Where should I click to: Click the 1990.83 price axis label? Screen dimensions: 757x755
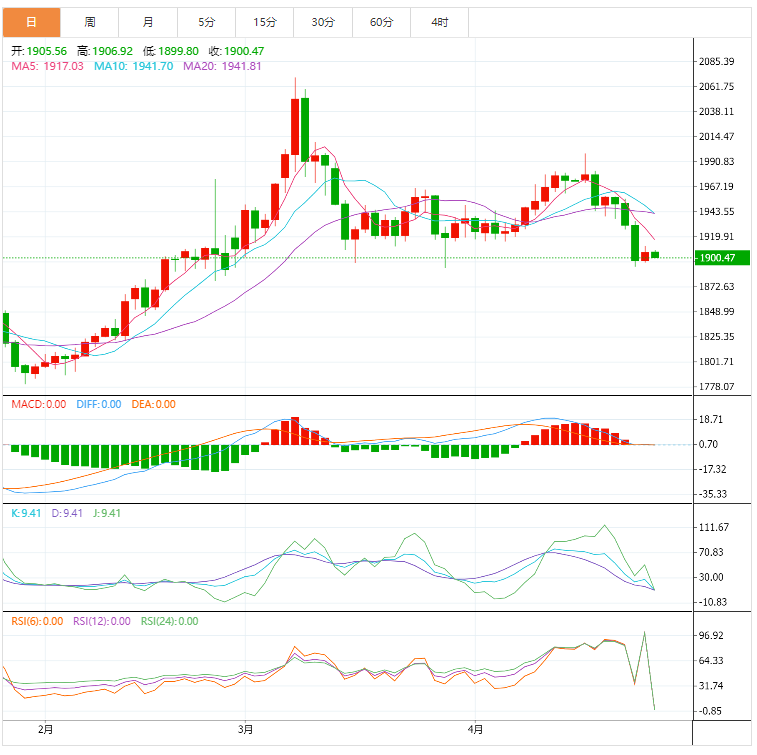click(x=716, y=162)
